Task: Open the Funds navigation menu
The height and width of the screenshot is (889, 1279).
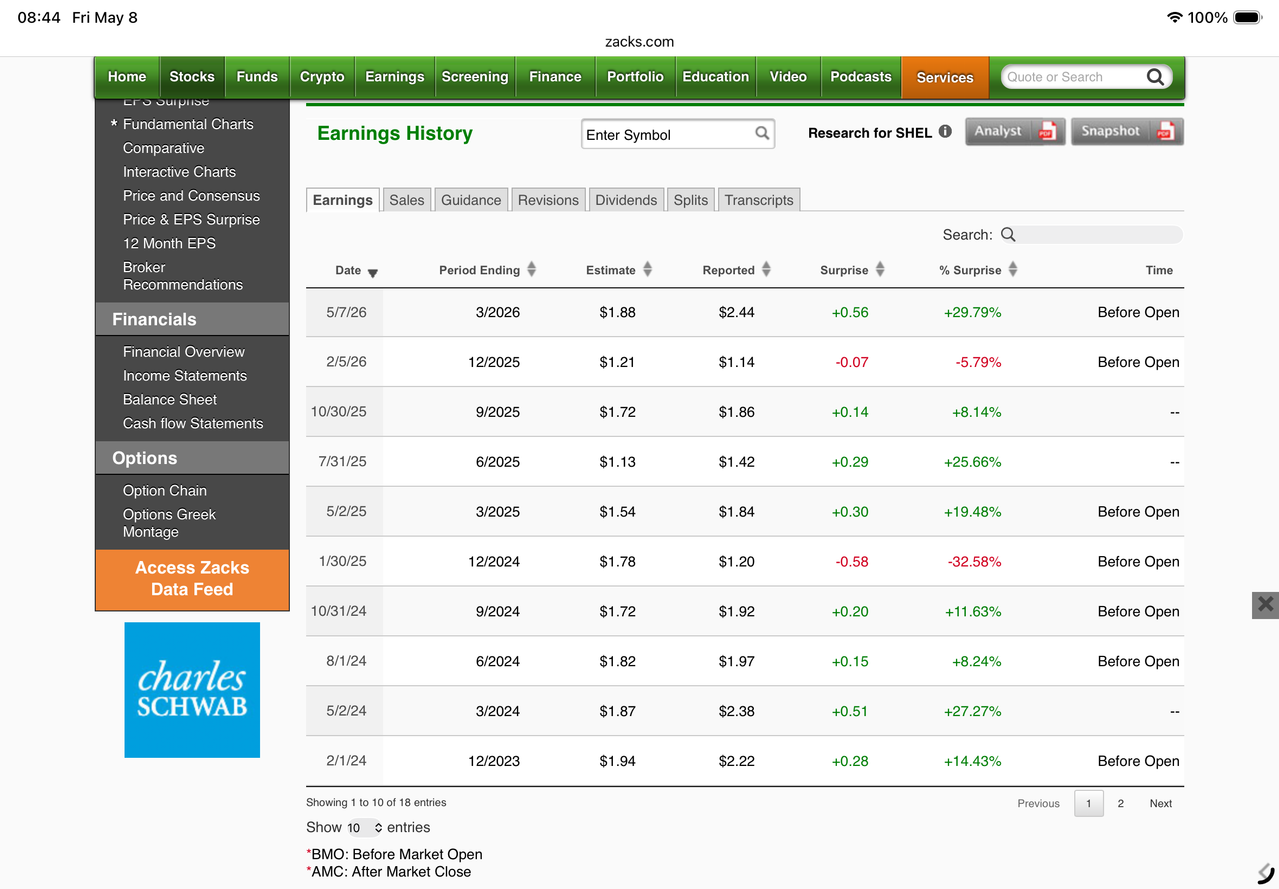Action: click(x=257, y=77)
